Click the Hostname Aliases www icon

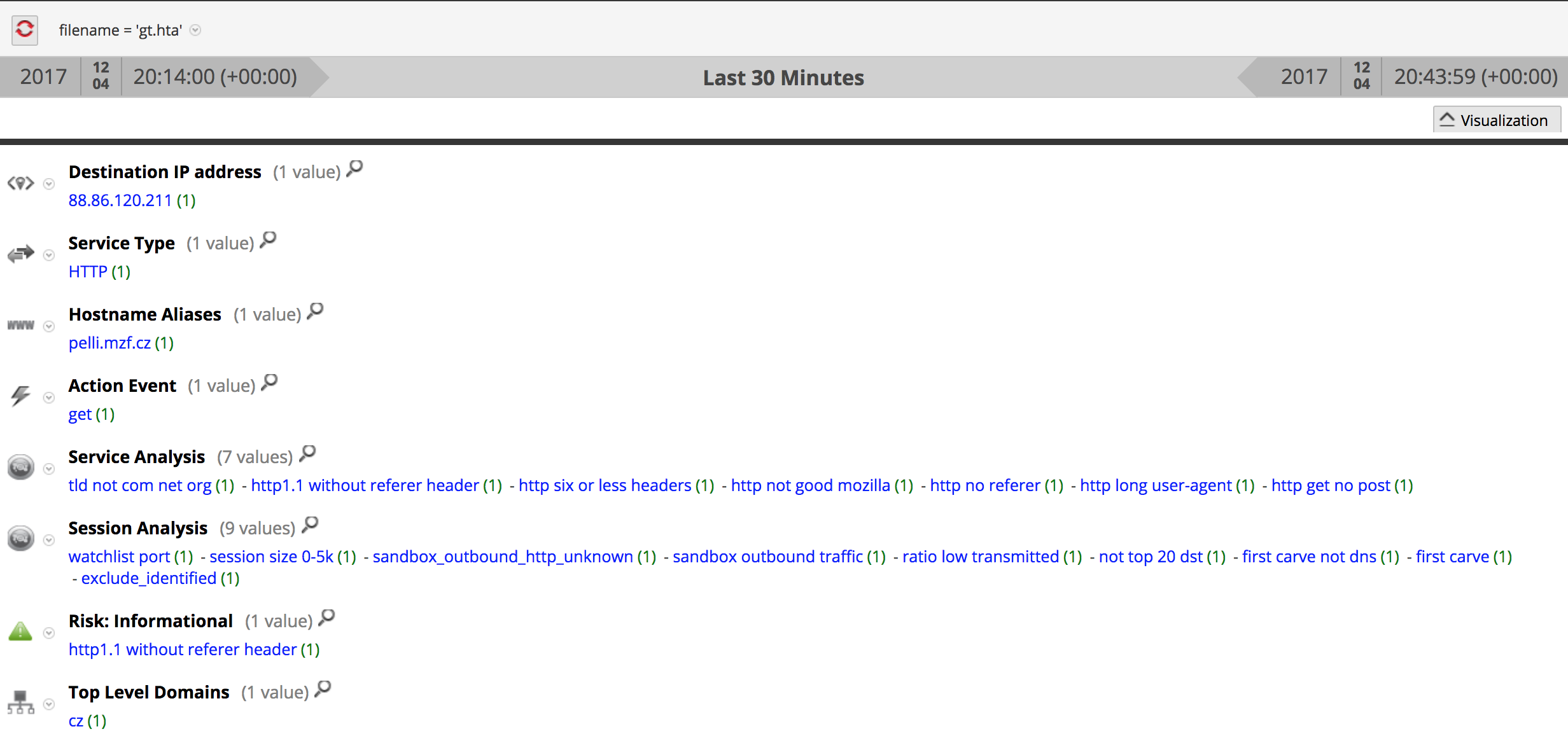pyautogui.click(x=20, y=326)
